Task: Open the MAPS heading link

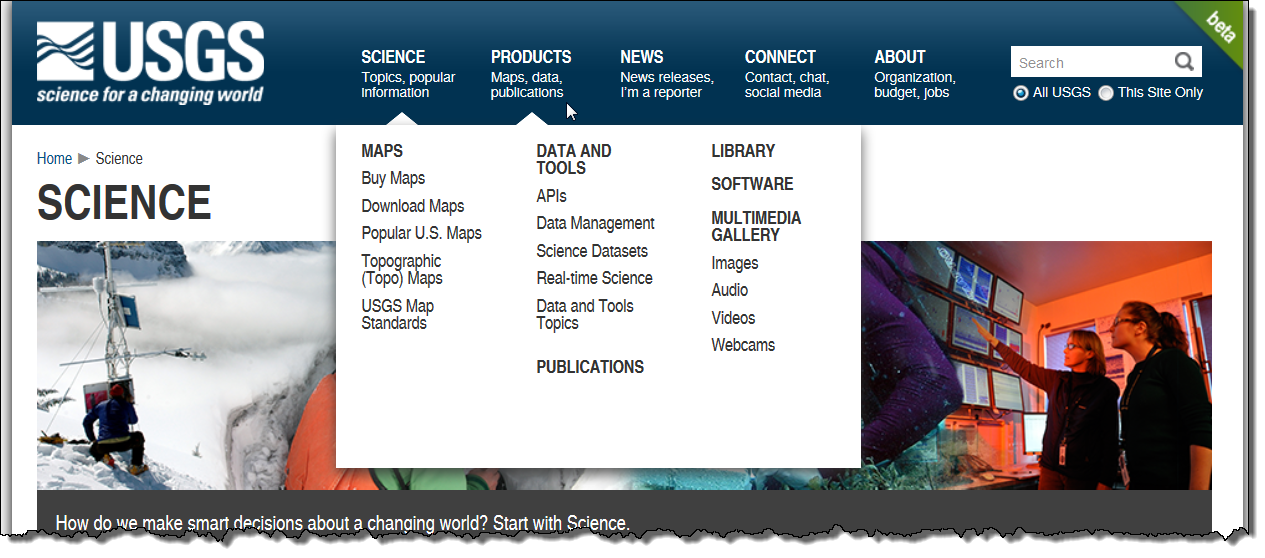Action: click(382, 151)
